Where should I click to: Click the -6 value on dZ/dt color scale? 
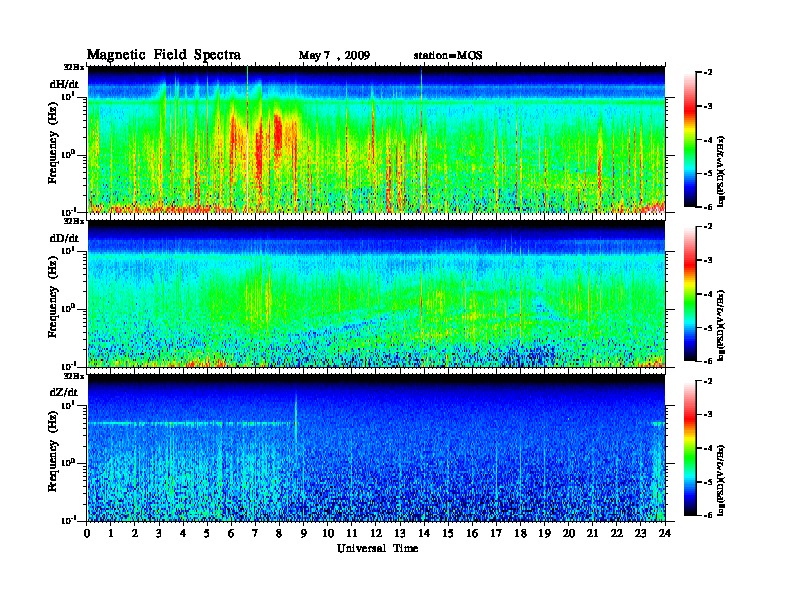pos(708,515)
